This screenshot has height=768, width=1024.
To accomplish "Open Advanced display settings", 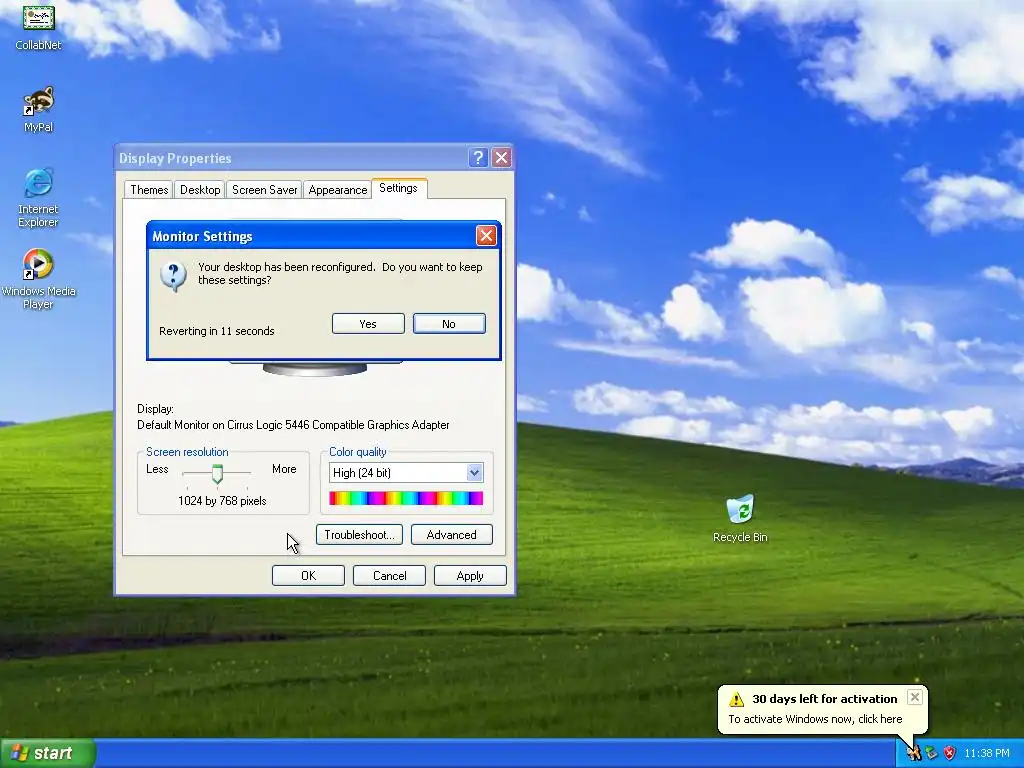I will point(451,535).
